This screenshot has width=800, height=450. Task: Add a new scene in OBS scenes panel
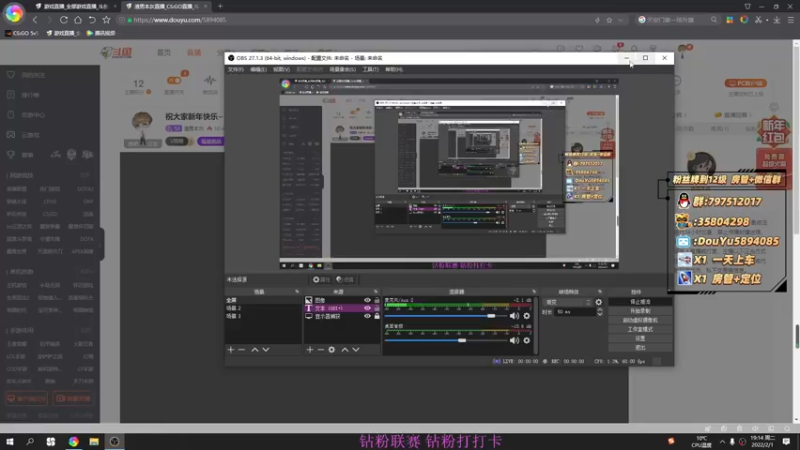tap(231, 350)
